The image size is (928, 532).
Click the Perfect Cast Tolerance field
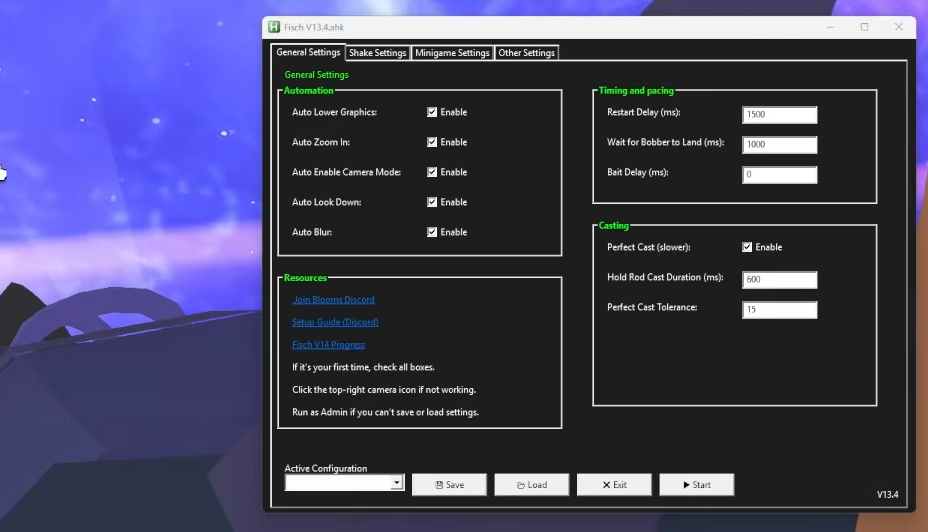tap(779, 309)
